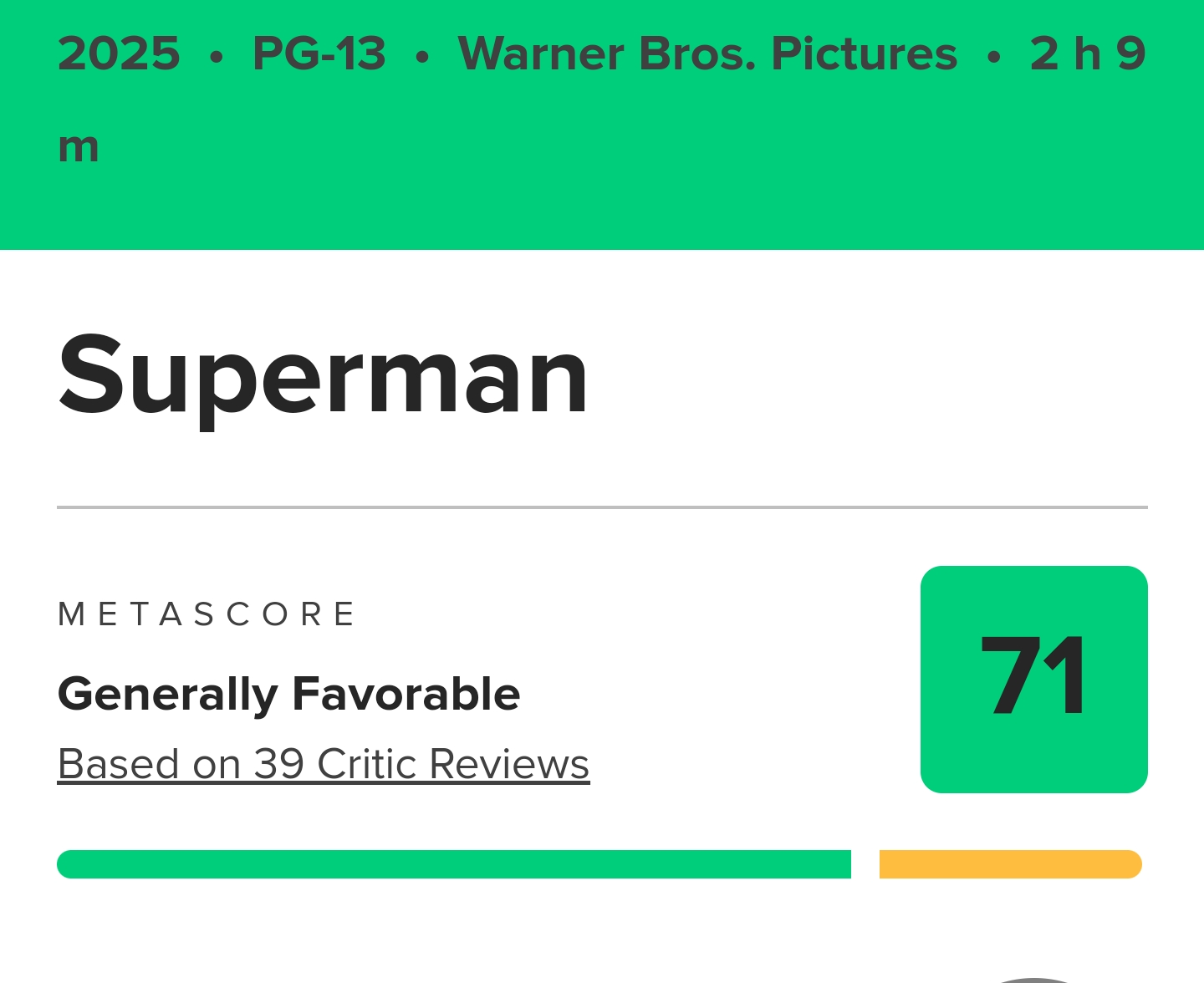
Task: Select the green positive reviews bar segment
Action: (x=454, y=864)
